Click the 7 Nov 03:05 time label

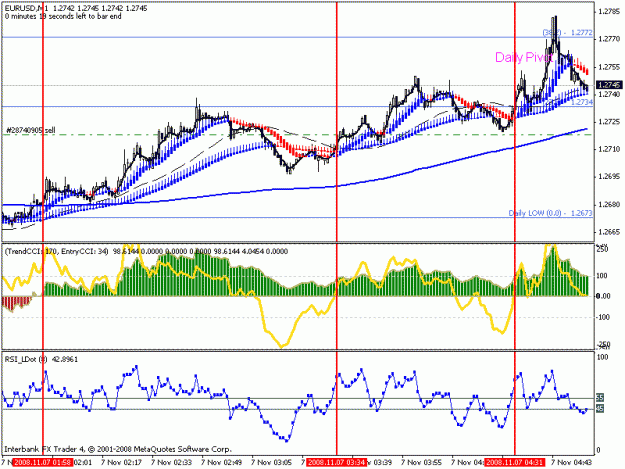[272, 463]
